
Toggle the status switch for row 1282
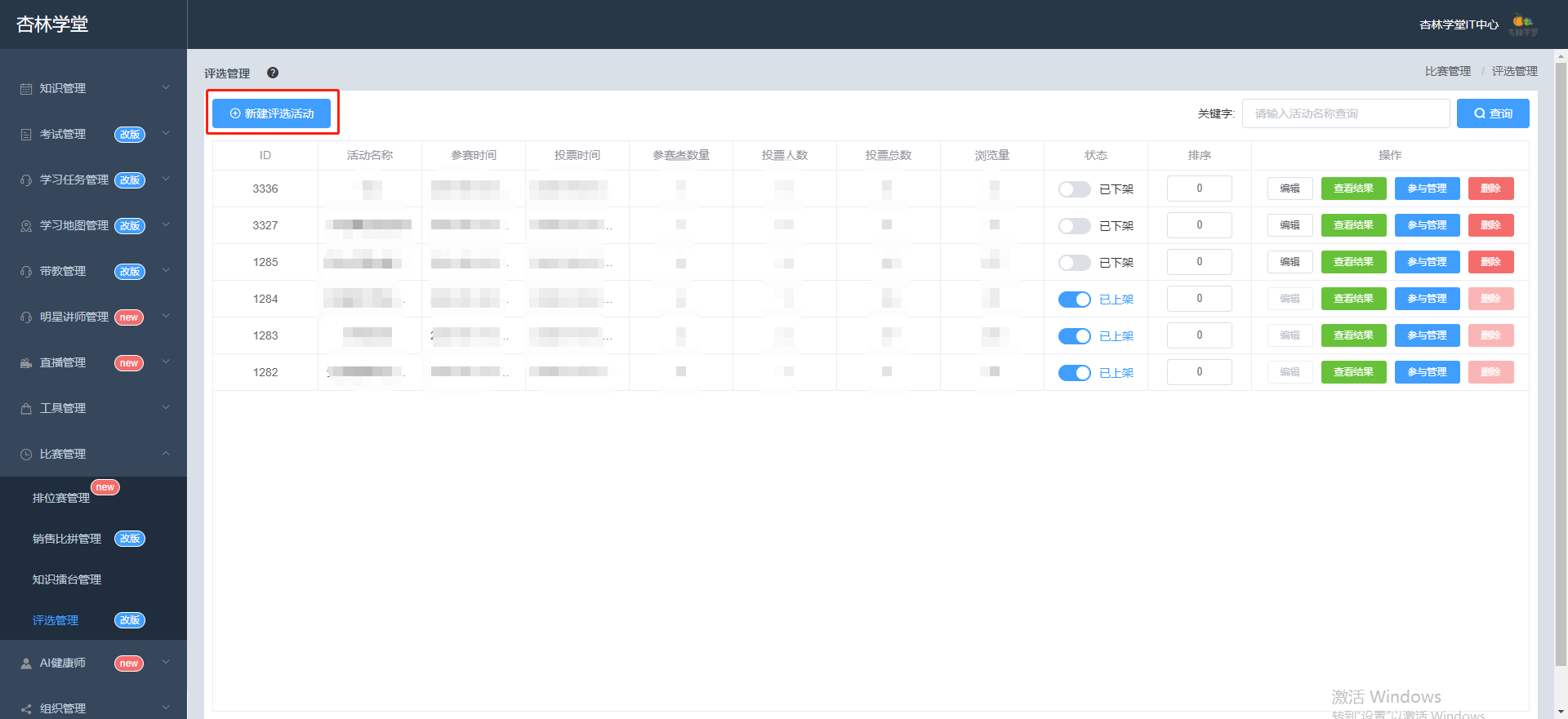coord(1074,372)
